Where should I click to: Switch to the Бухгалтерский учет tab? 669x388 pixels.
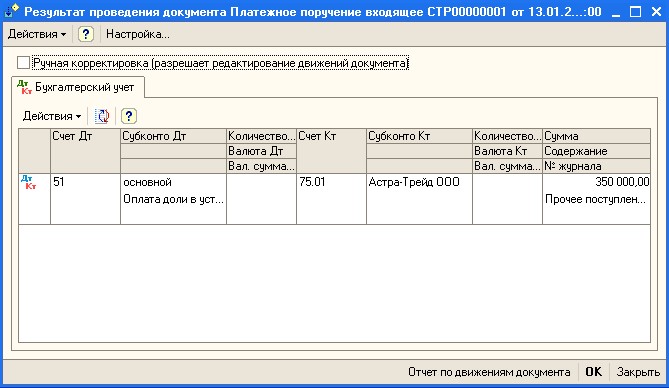pos(78,88)
